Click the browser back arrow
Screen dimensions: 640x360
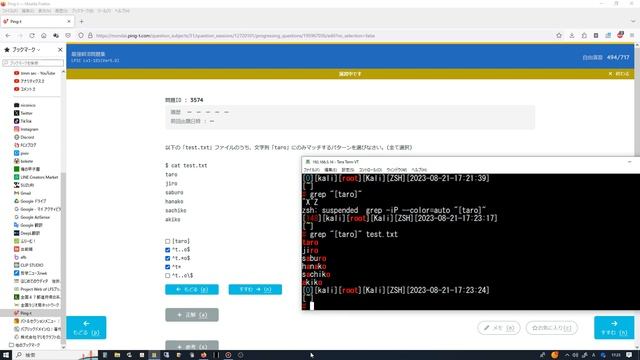8,36
